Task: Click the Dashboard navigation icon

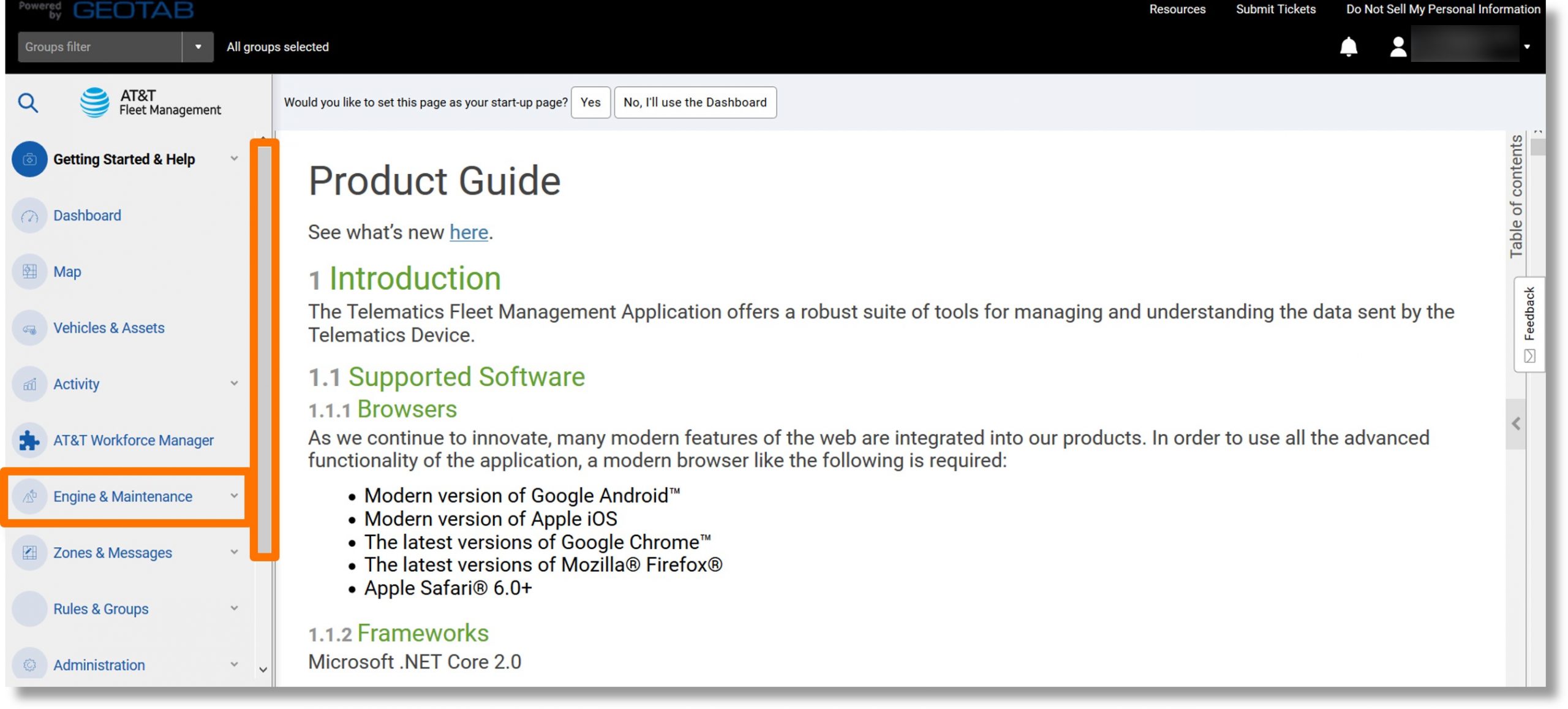Action: click(x=30, y=215)
